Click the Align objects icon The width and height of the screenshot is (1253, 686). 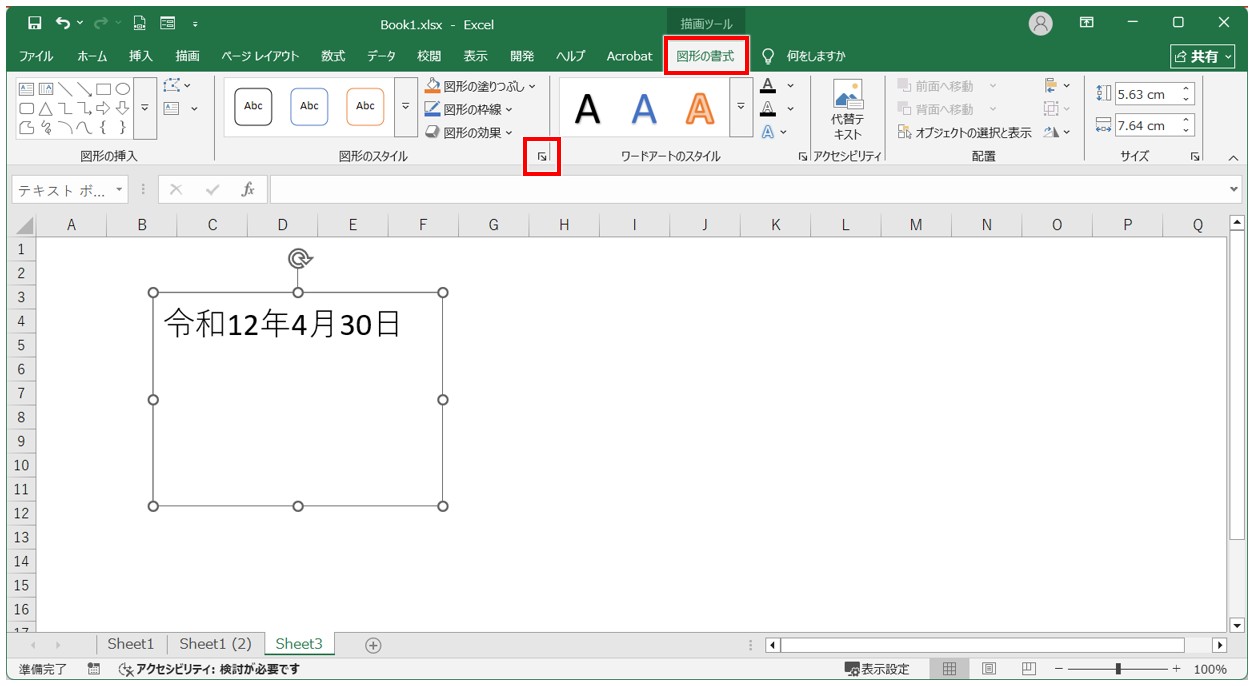tap(1051, 86)
